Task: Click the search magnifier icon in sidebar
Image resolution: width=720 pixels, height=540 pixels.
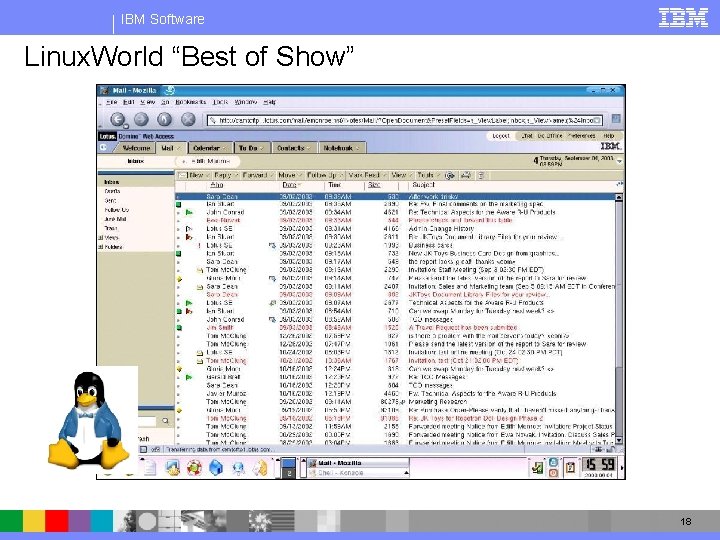Action: coord(165,421)
